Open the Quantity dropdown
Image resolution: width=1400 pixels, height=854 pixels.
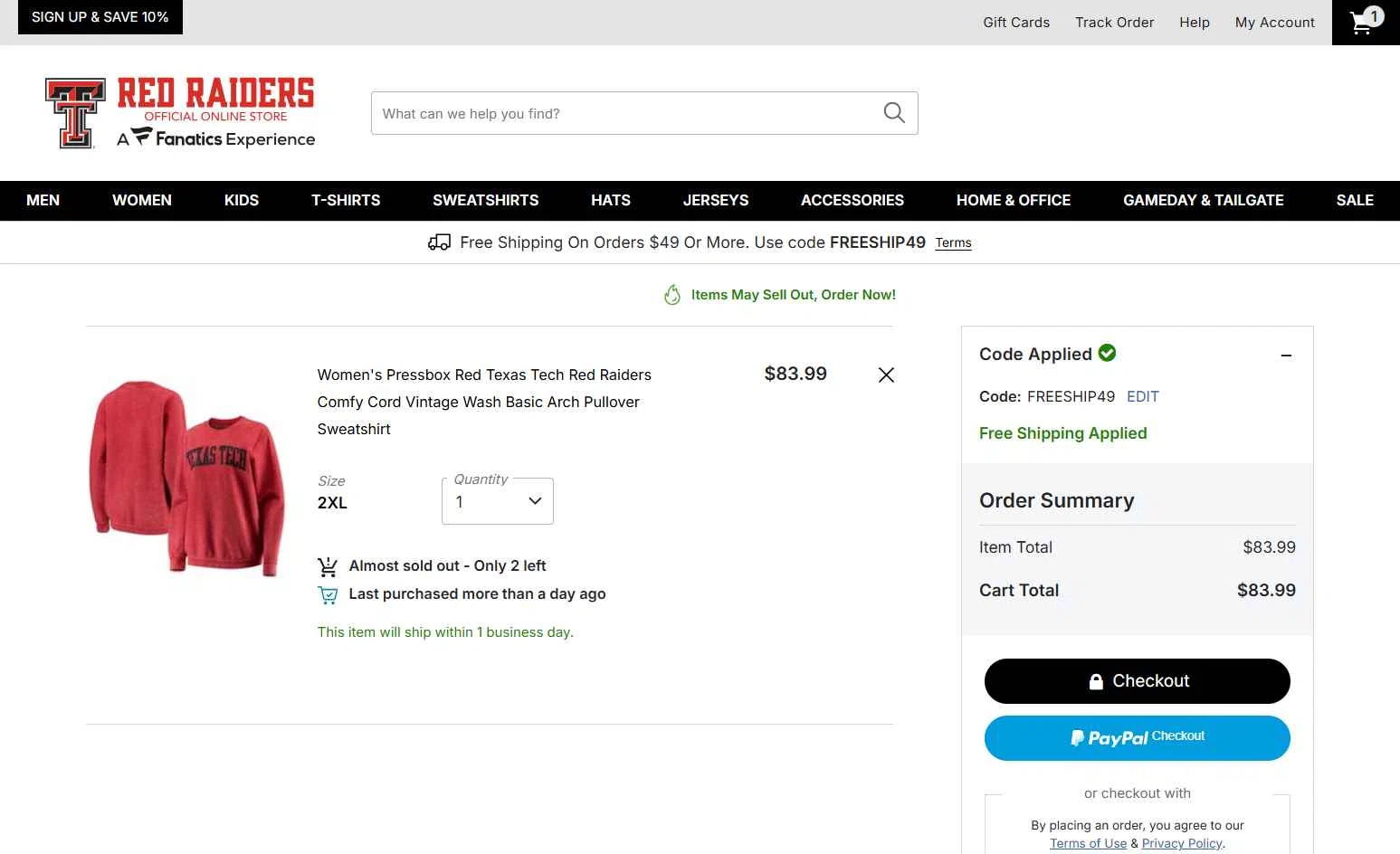498,501
